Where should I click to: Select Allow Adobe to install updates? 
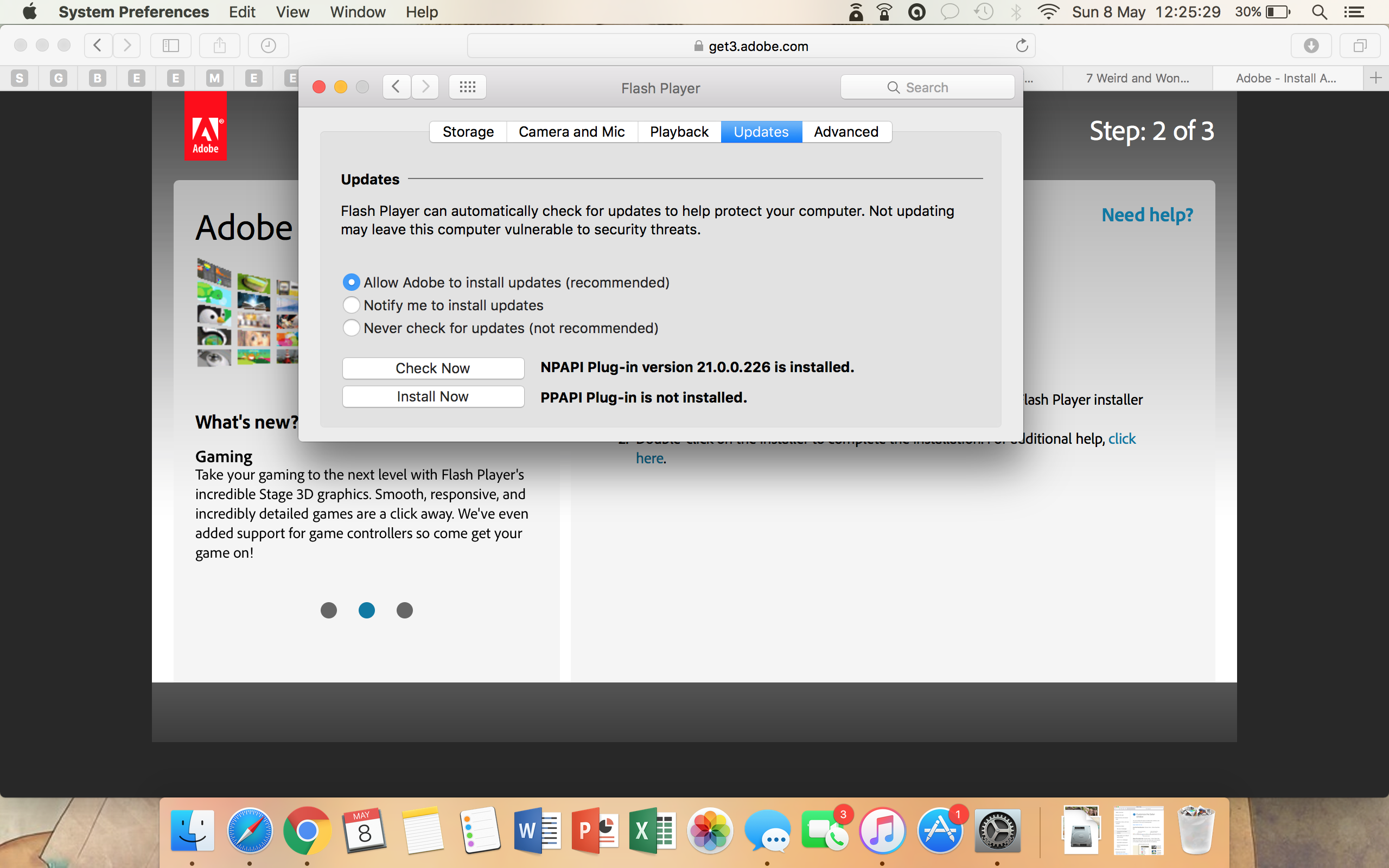[x=351, y=283]
